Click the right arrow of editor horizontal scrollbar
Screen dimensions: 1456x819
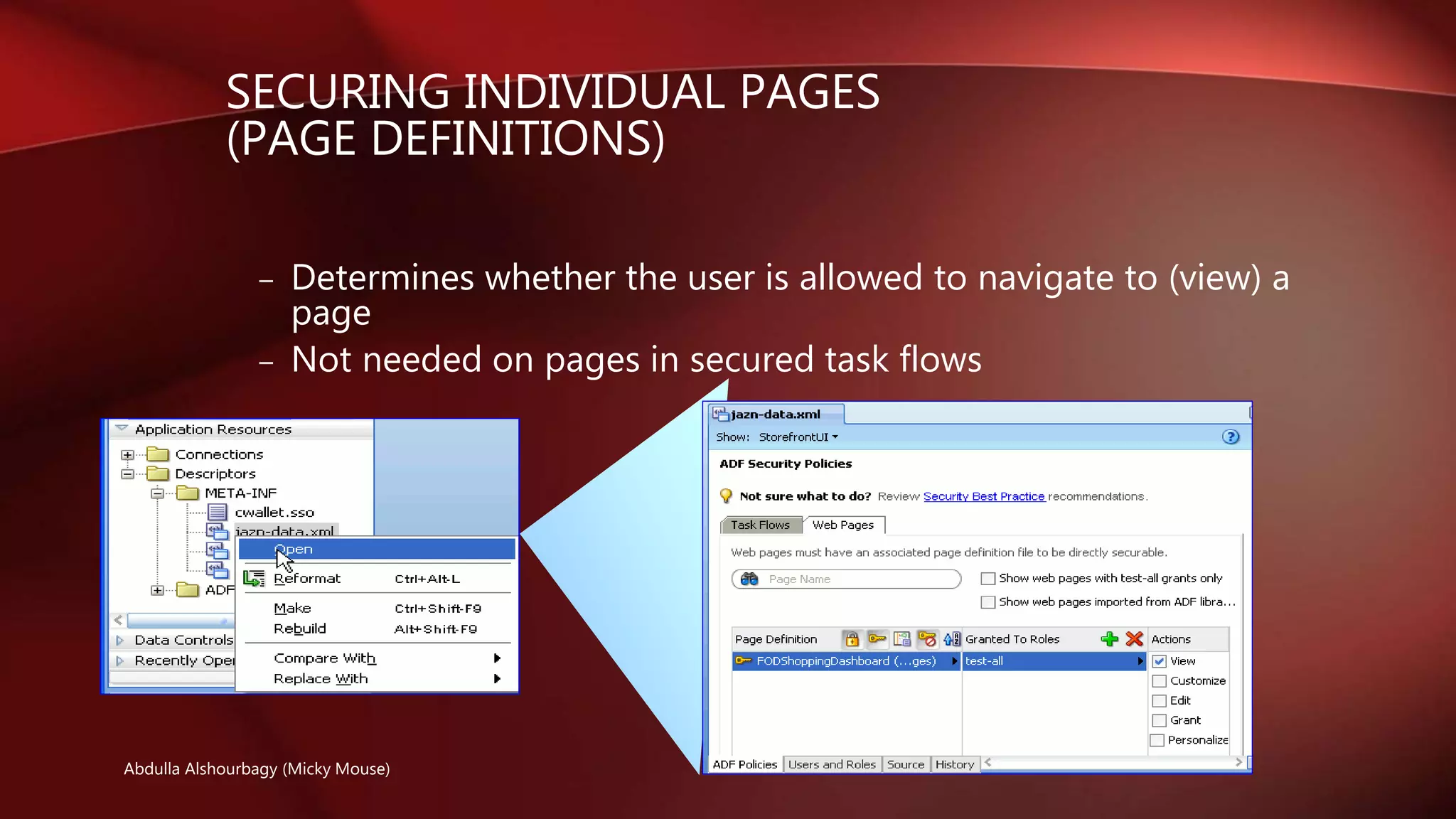[x=1238, y=762]
